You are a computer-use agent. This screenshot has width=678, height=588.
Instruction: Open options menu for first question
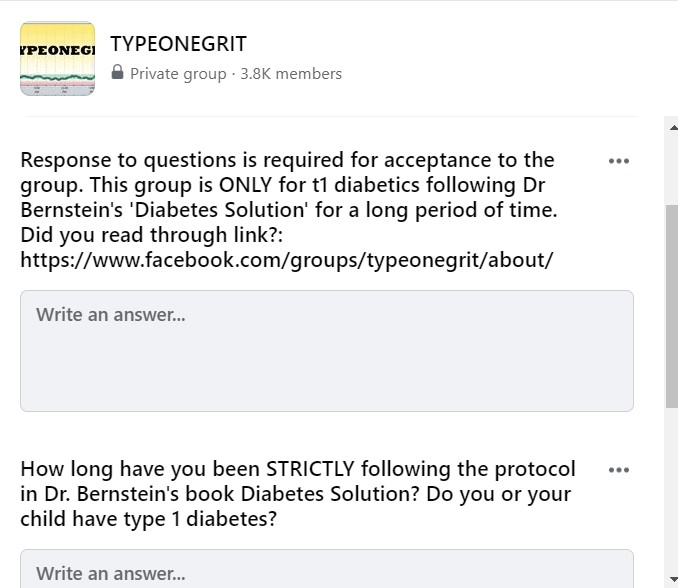tap(619, 161)
